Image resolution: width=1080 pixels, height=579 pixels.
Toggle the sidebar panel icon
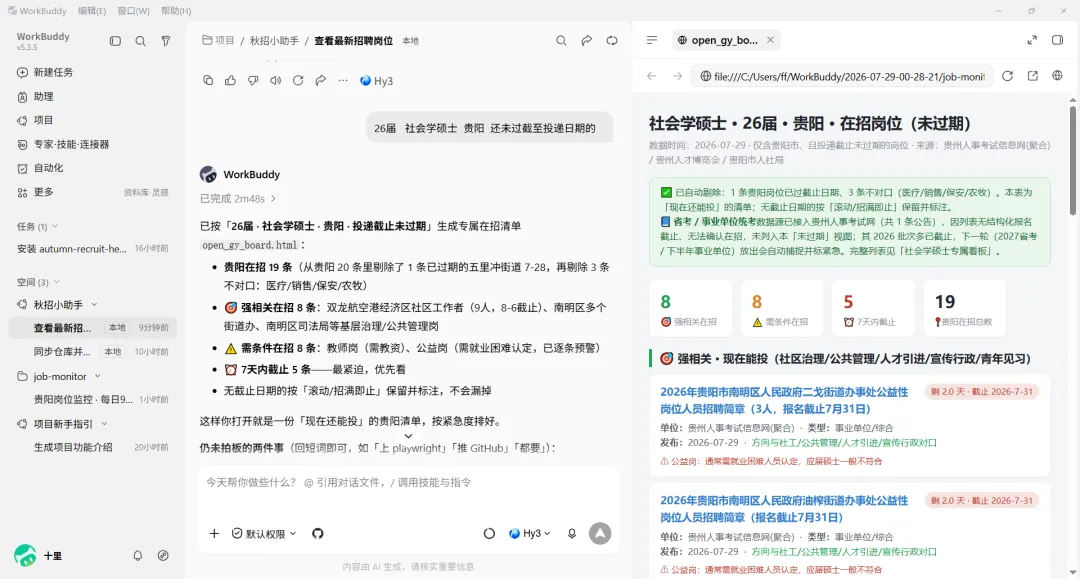[x=115, y=41]
